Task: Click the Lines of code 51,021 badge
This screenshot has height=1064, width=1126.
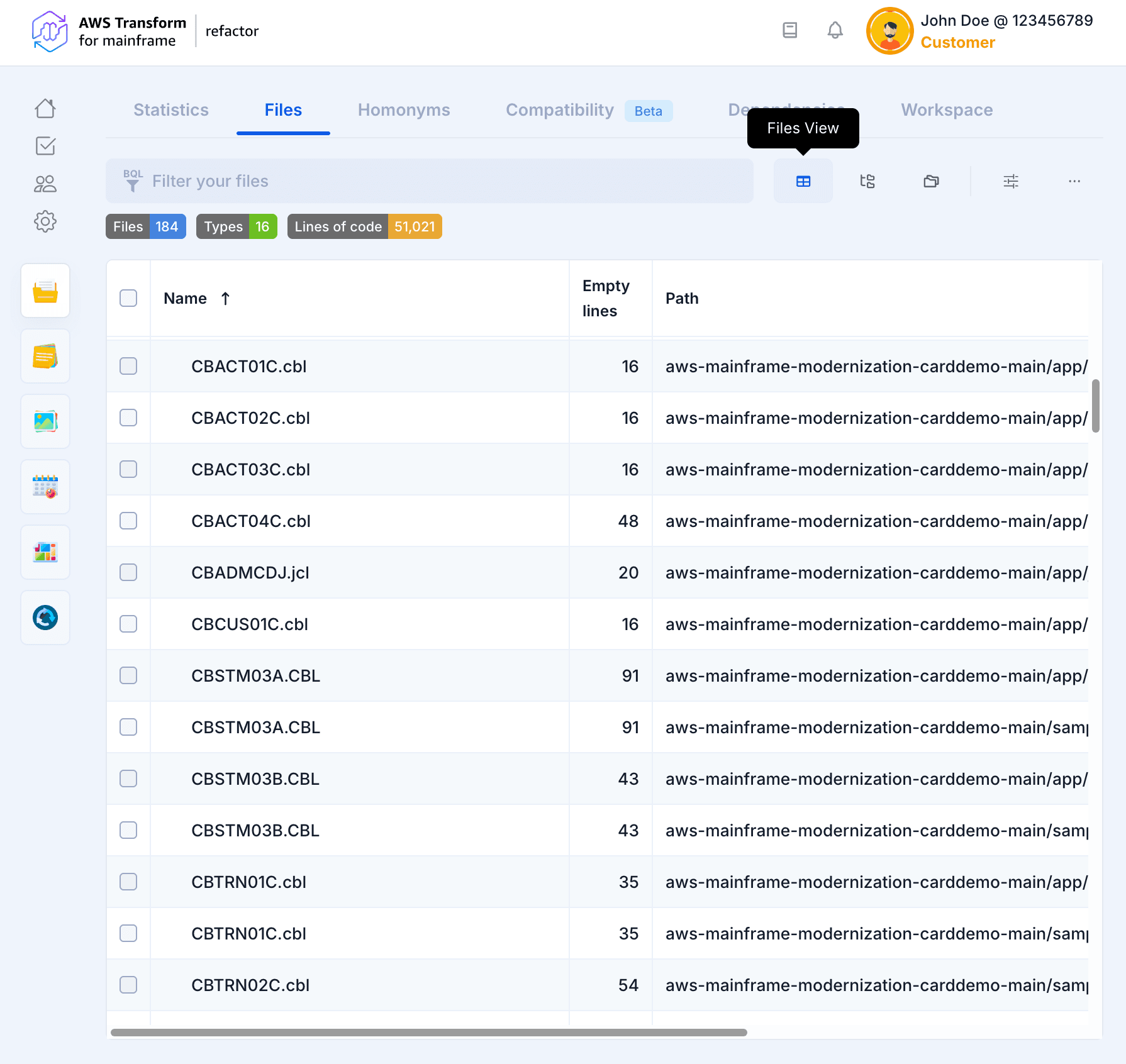Action: [364, 226]
